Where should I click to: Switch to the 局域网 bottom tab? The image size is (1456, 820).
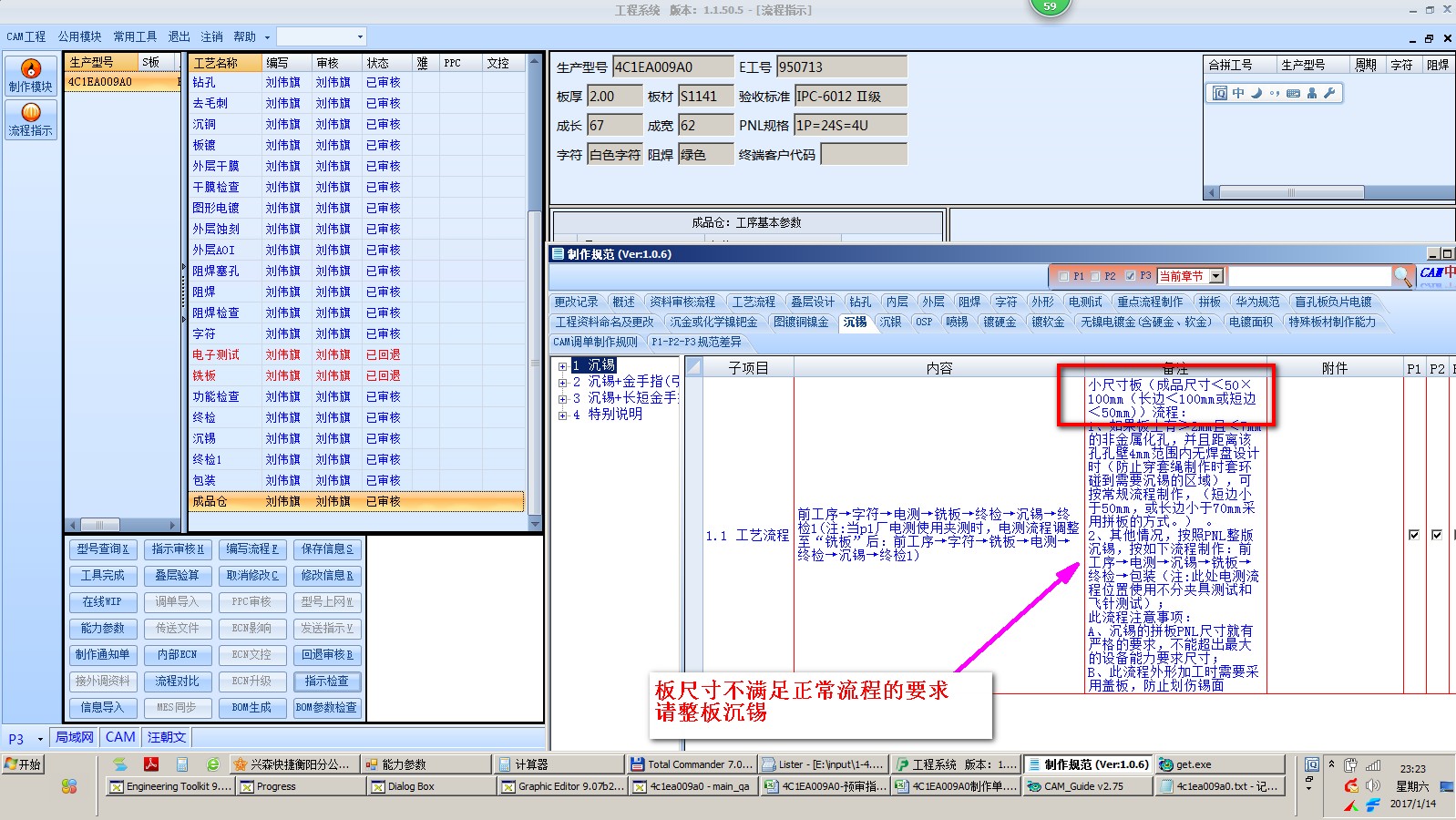pos(75,737)
